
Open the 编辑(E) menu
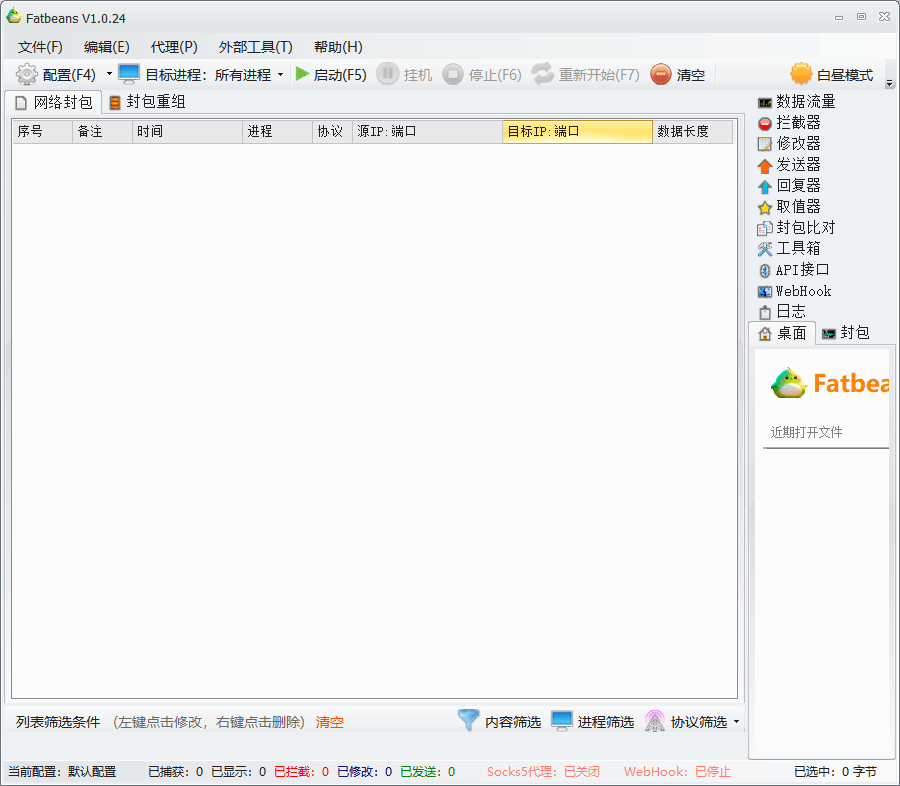pyautogui.click(x=106, y=47)
